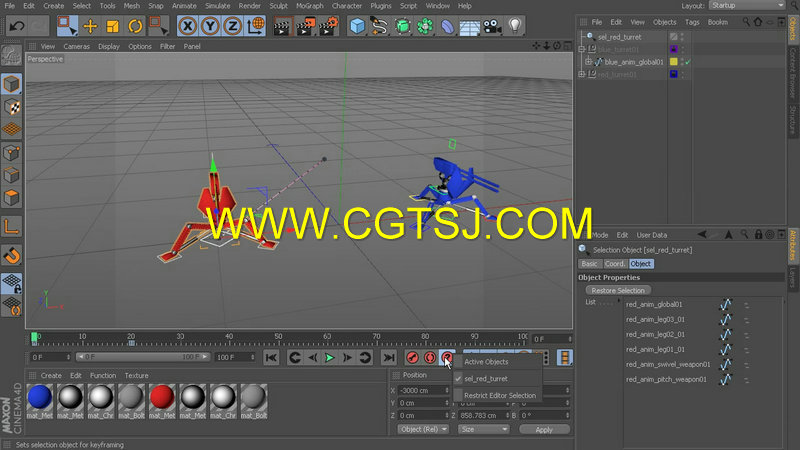Open the Layout Startup dropdown
Viewport: 800px width, 450px height.
pyautogui.click(x=747, y=5)
